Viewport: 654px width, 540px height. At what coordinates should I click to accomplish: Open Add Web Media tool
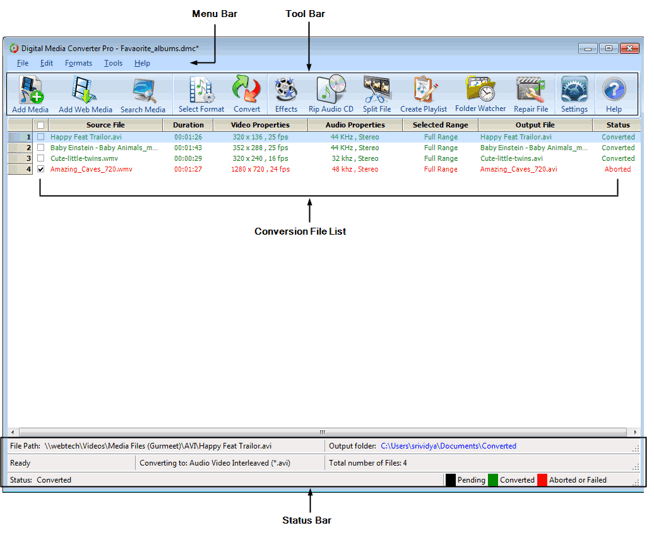(x=86, y=93)
